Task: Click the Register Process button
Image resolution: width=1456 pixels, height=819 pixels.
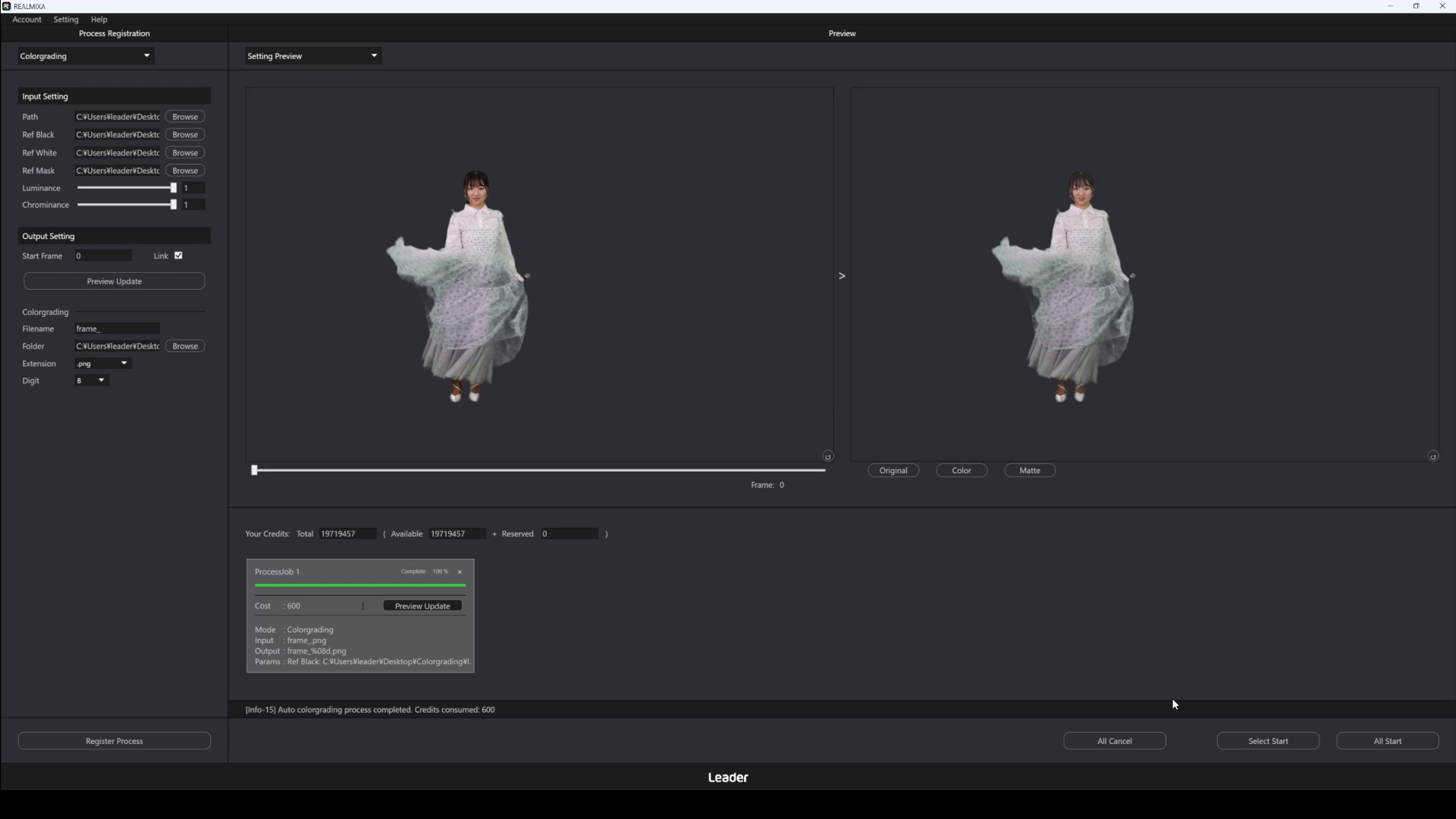Action: (115, 741)
